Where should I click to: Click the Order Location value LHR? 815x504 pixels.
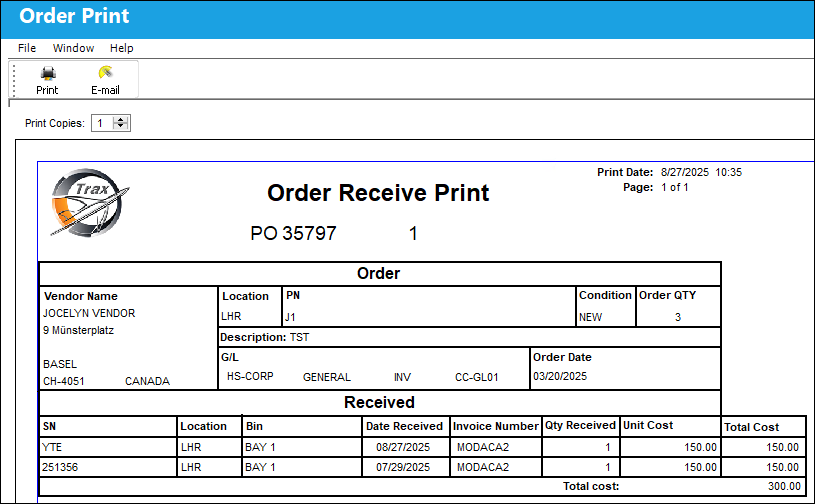click(231, 316)
